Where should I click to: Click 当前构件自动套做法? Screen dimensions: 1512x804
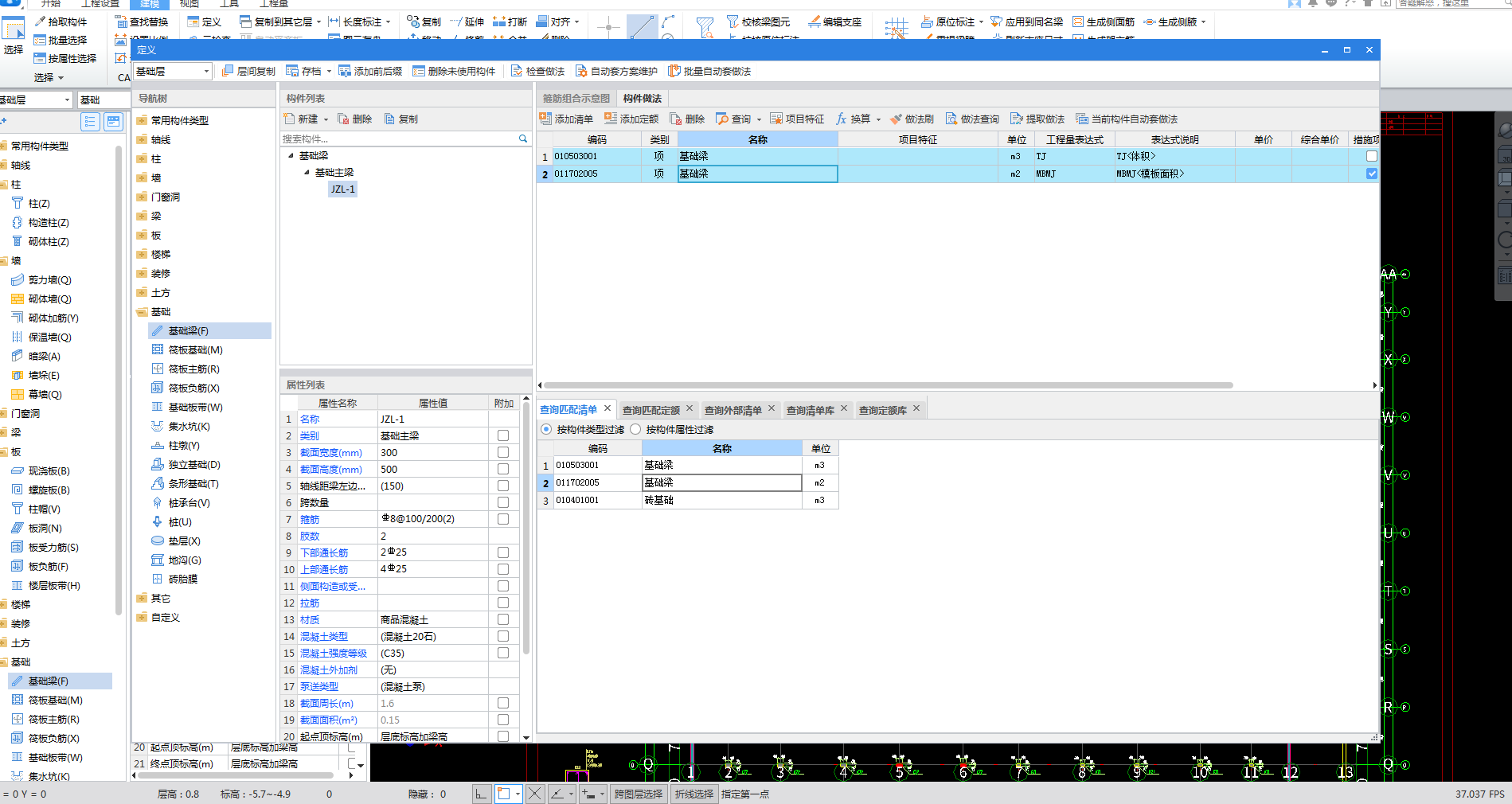point(1127,119)
